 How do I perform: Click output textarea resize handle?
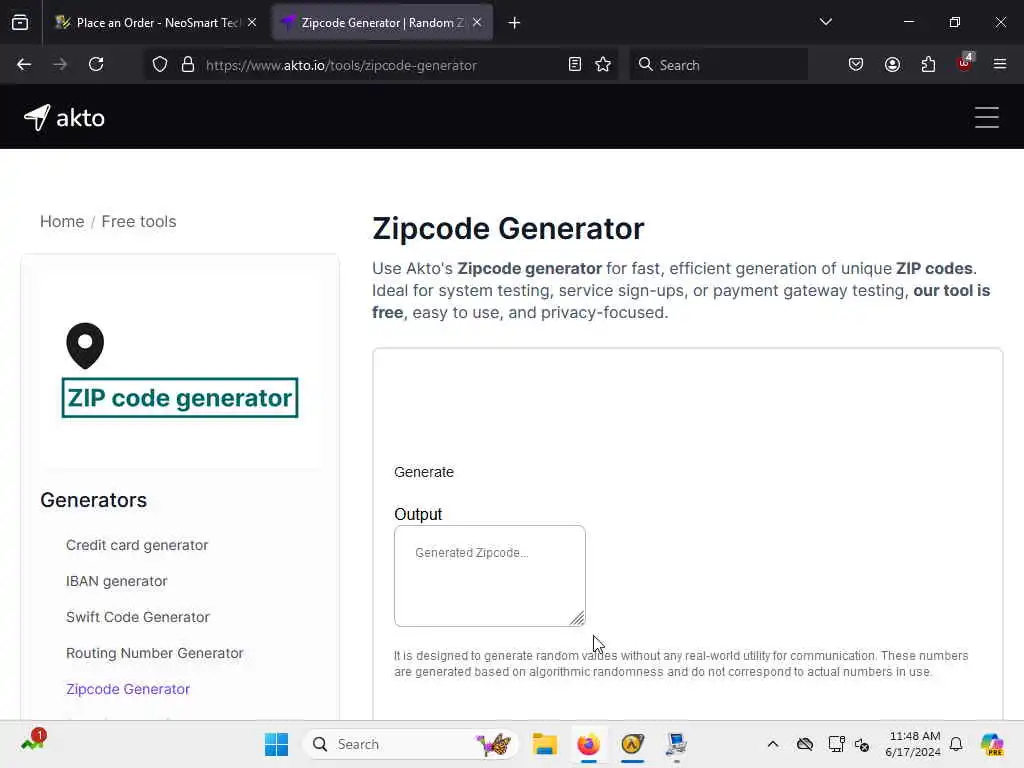(x=577, y=618)
